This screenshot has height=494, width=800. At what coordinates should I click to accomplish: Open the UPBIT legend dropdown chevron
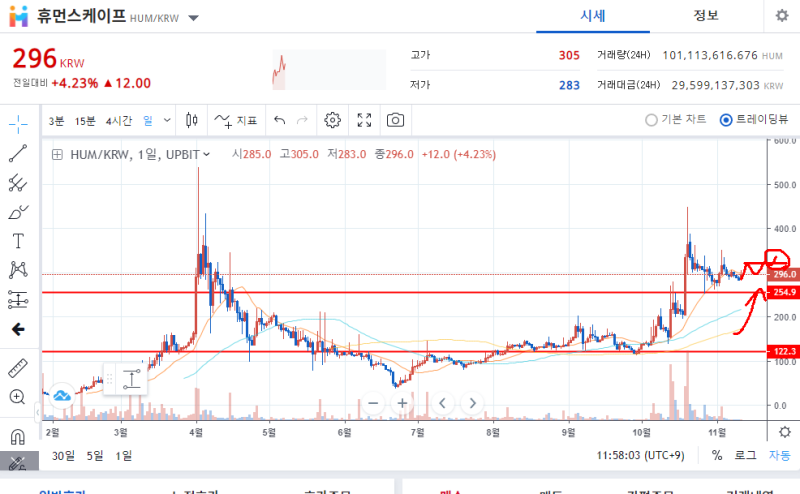[x=207, y=155]
